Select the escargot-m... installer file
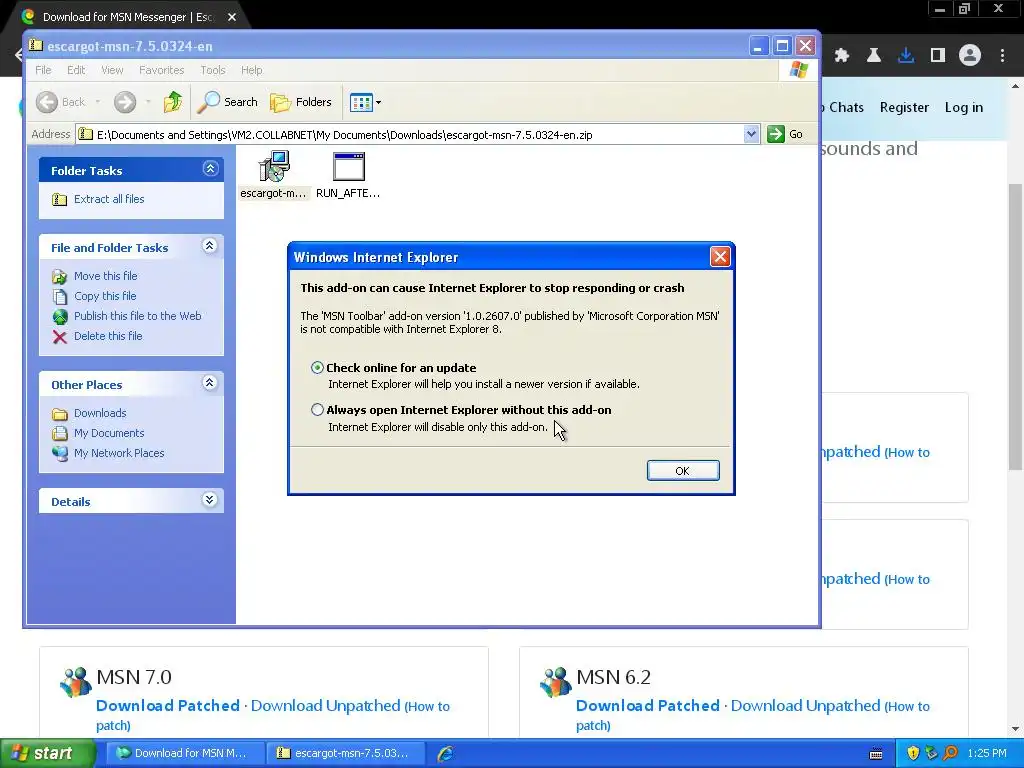The width and height of the screenshot is (1024, 768). point(273,174)
